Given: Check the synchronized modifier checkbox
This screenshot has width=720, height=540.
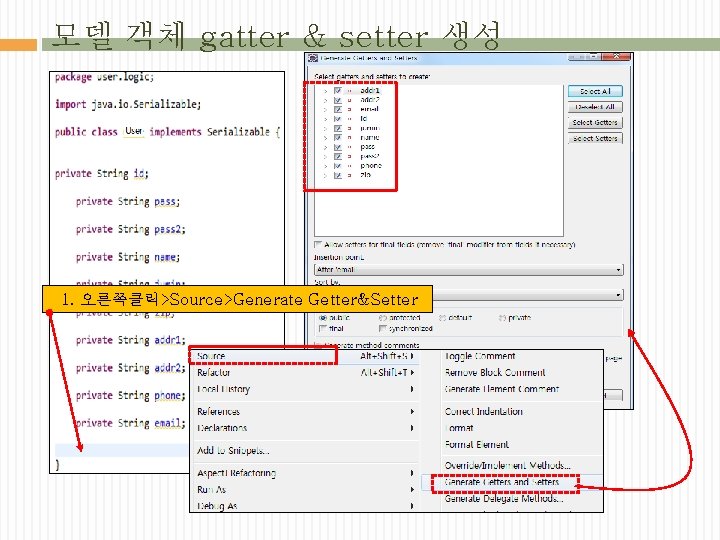Looking at the screenshot, I should point(382,328).
